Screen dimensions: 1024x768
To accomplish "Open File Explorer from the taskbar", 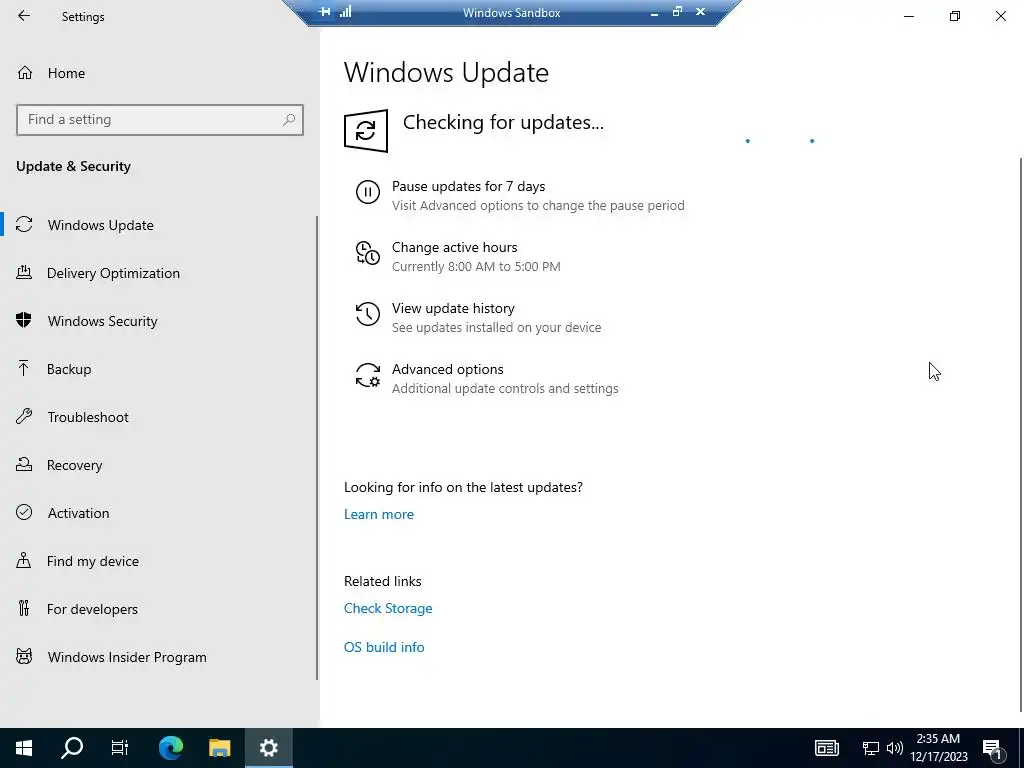I will 219,748.
